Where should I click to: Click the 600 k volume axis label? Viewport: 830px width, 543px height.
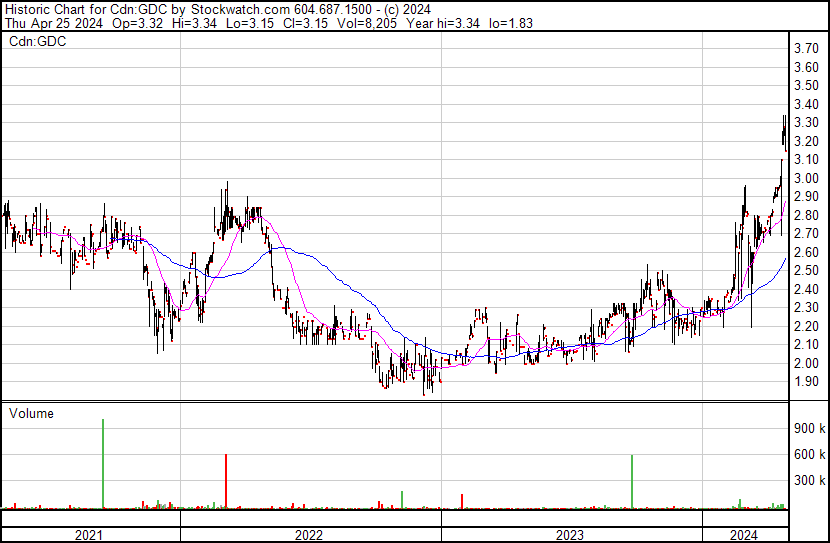808,454
